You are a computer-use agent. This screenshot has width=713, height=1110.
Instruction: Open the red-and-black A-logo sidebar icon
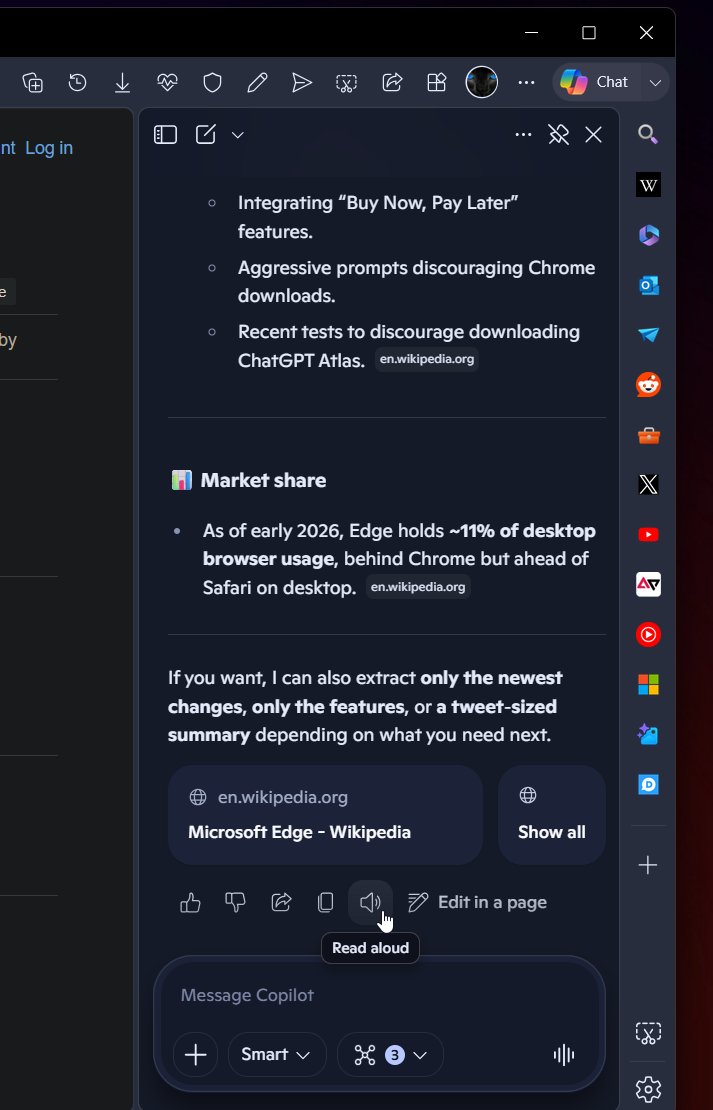pyautogui.click(x=649, y=585)
